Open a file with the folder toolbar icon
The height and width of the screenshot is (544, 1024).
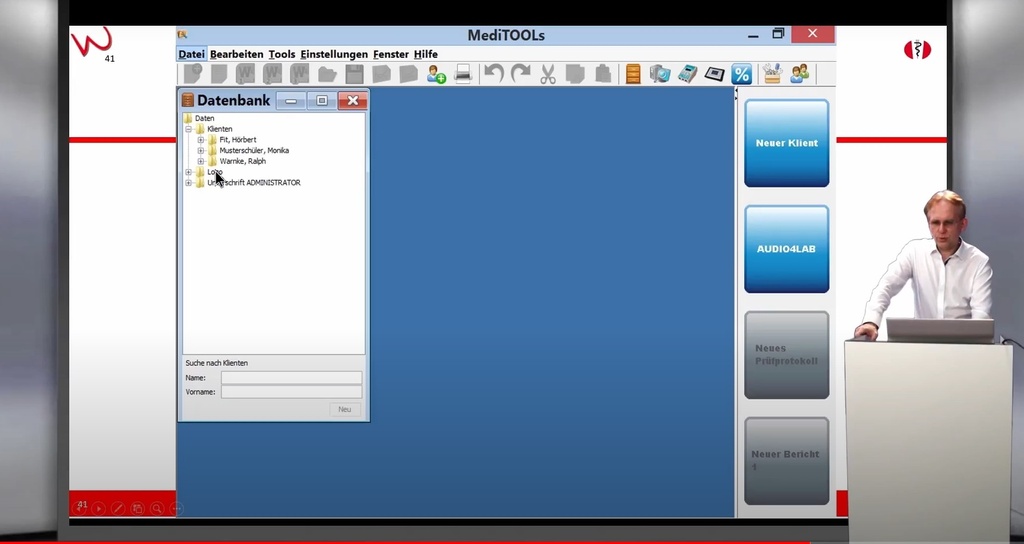[x=327, y=74]
